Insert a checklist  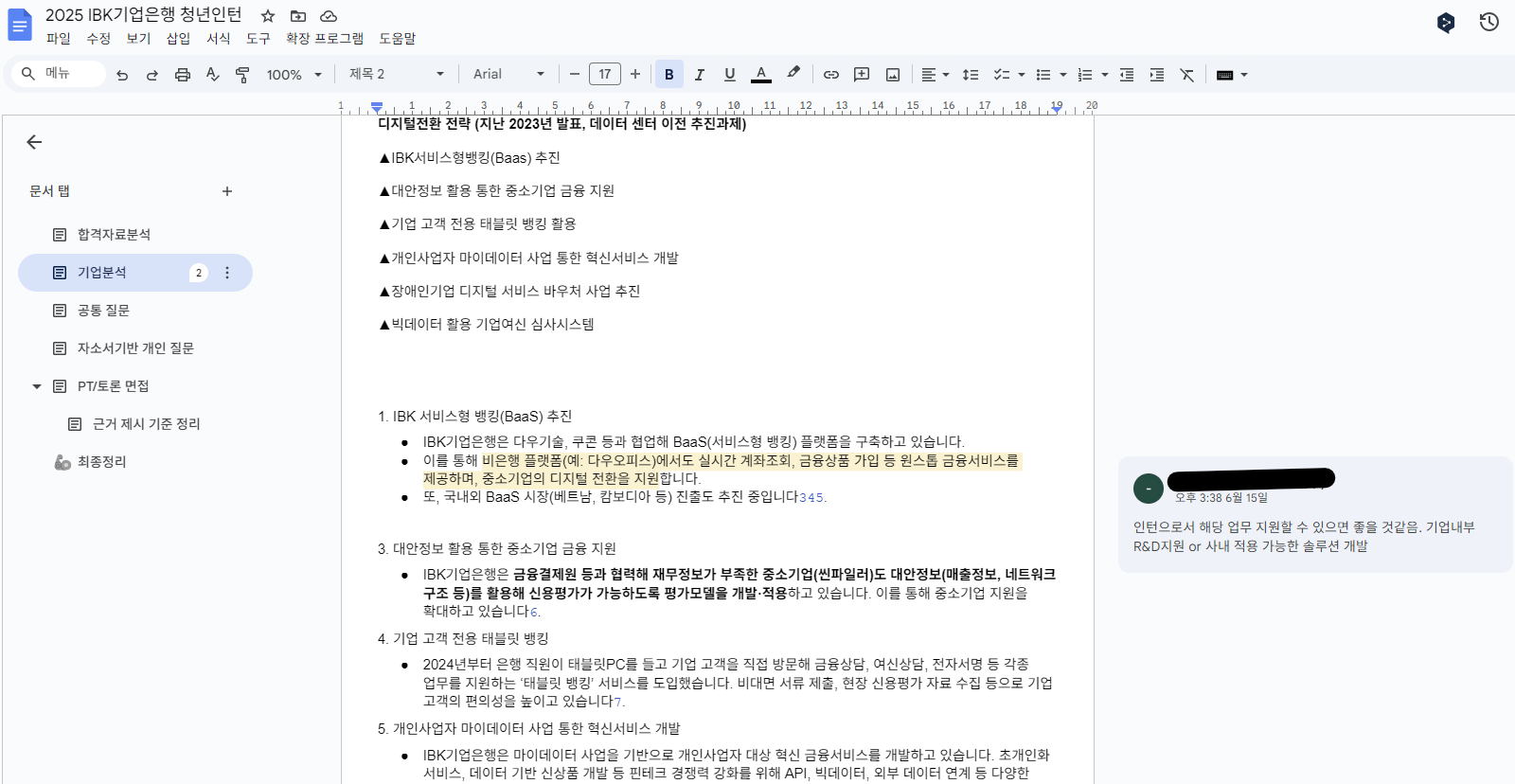tap(1001, 75)
